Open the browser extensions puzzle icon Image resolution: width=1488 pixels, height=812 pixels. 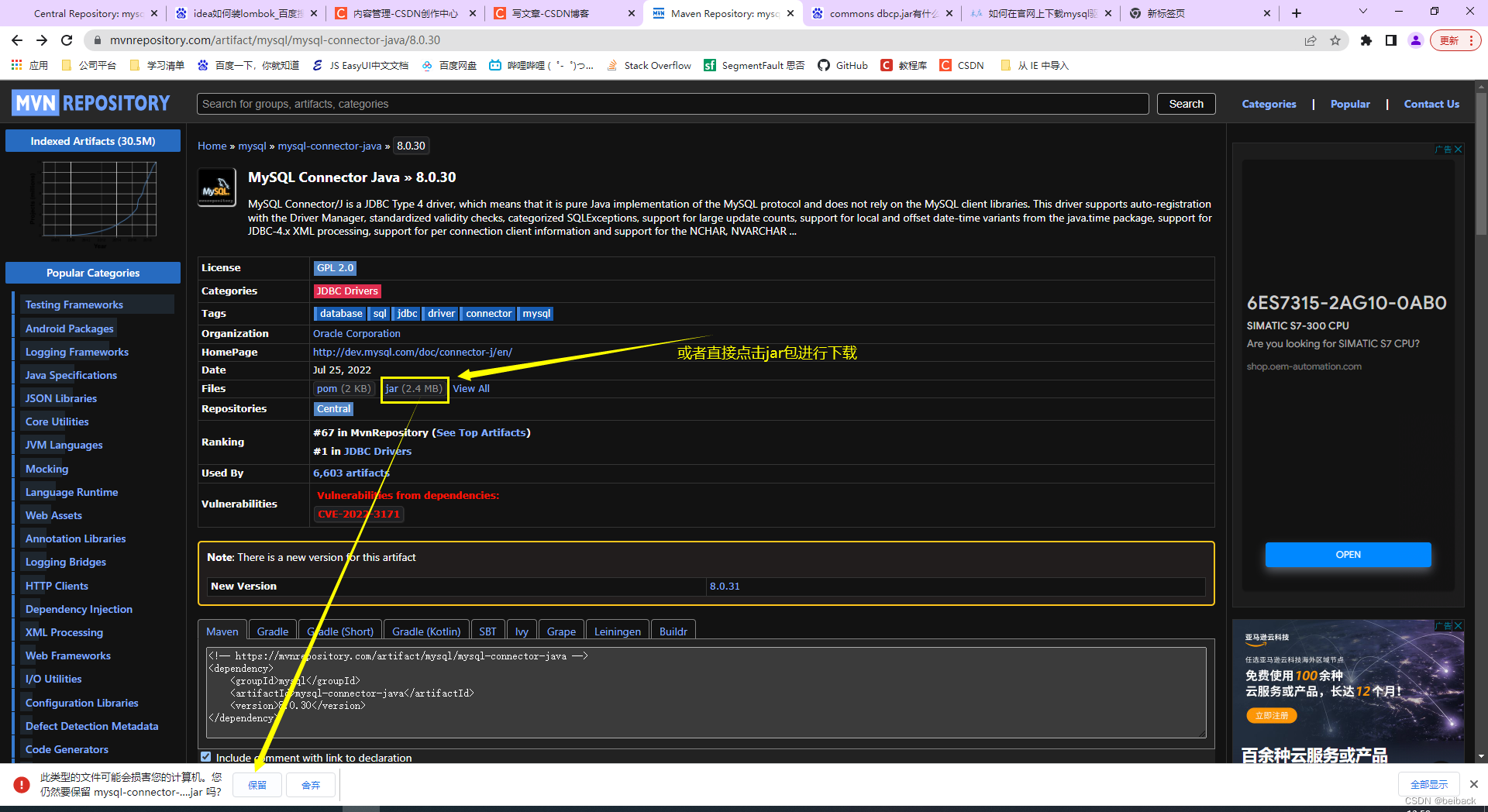[x=1366, y=40]
